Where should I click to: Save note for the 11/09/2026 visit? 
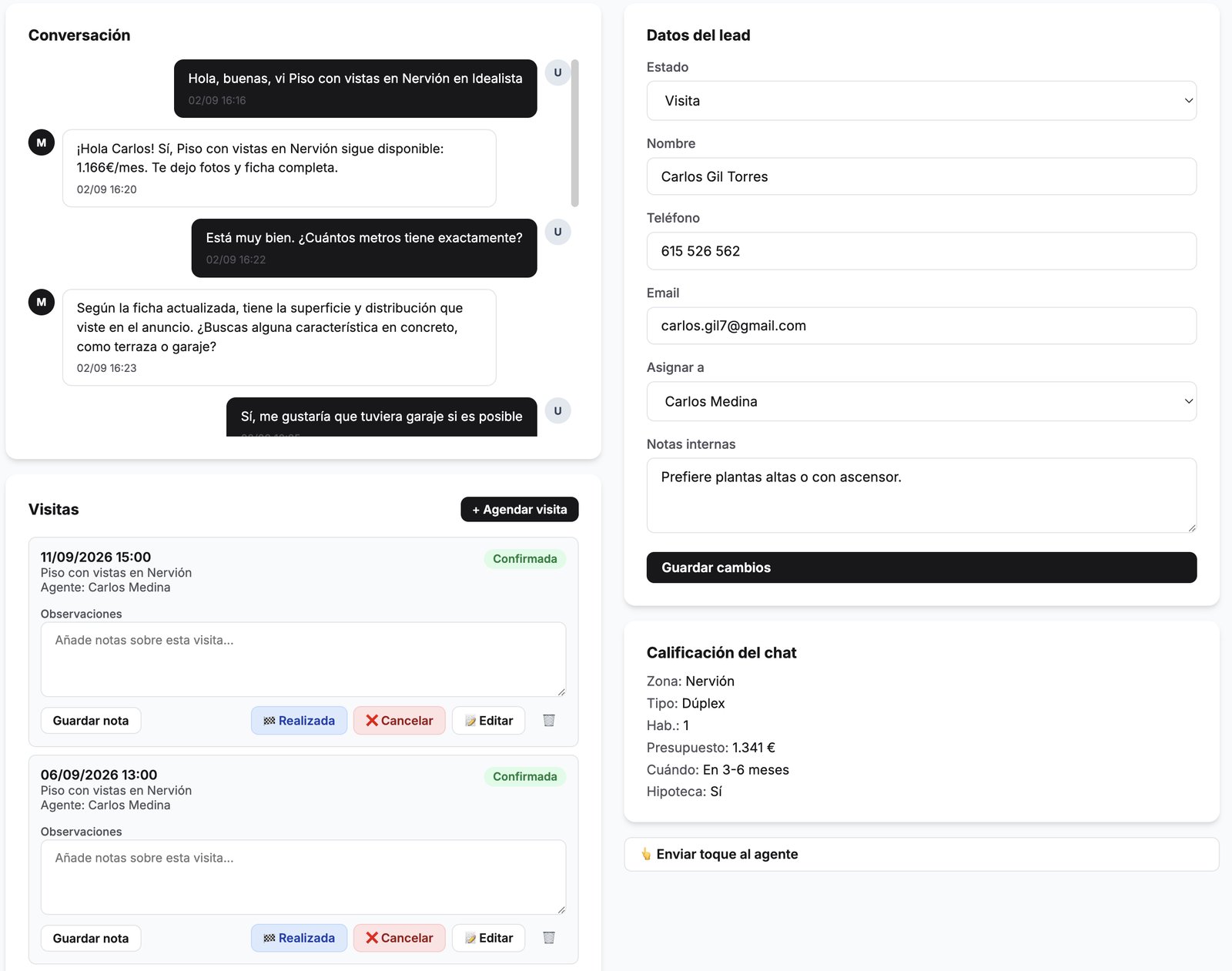(91, 721)
